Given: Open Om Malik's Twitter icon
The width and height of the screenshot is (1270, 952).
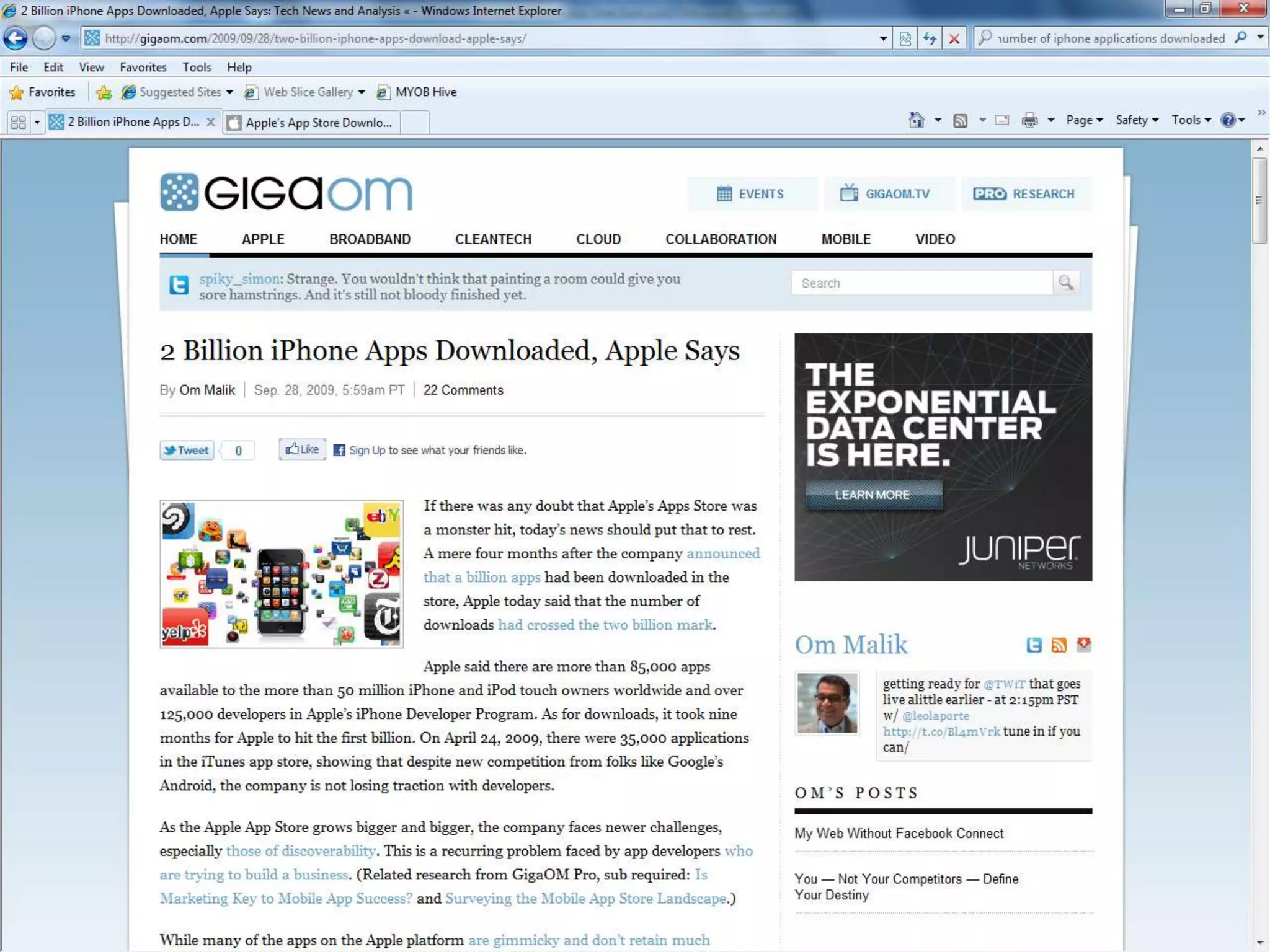Looking at the screenshot, I should pyautogui.click(x=1034, y=645).
